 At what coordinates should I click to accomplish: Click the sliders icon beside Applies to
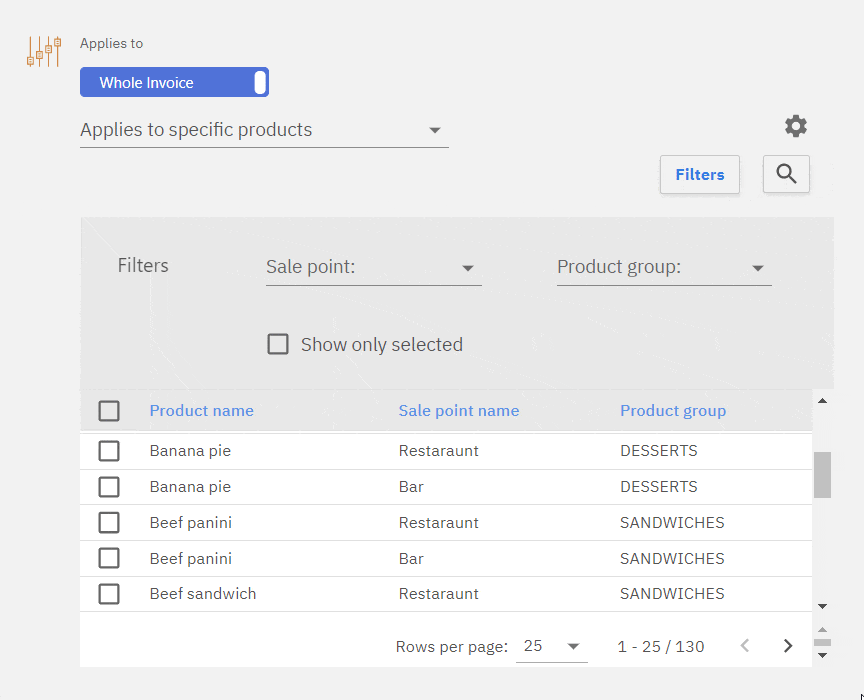coord(44,51)
